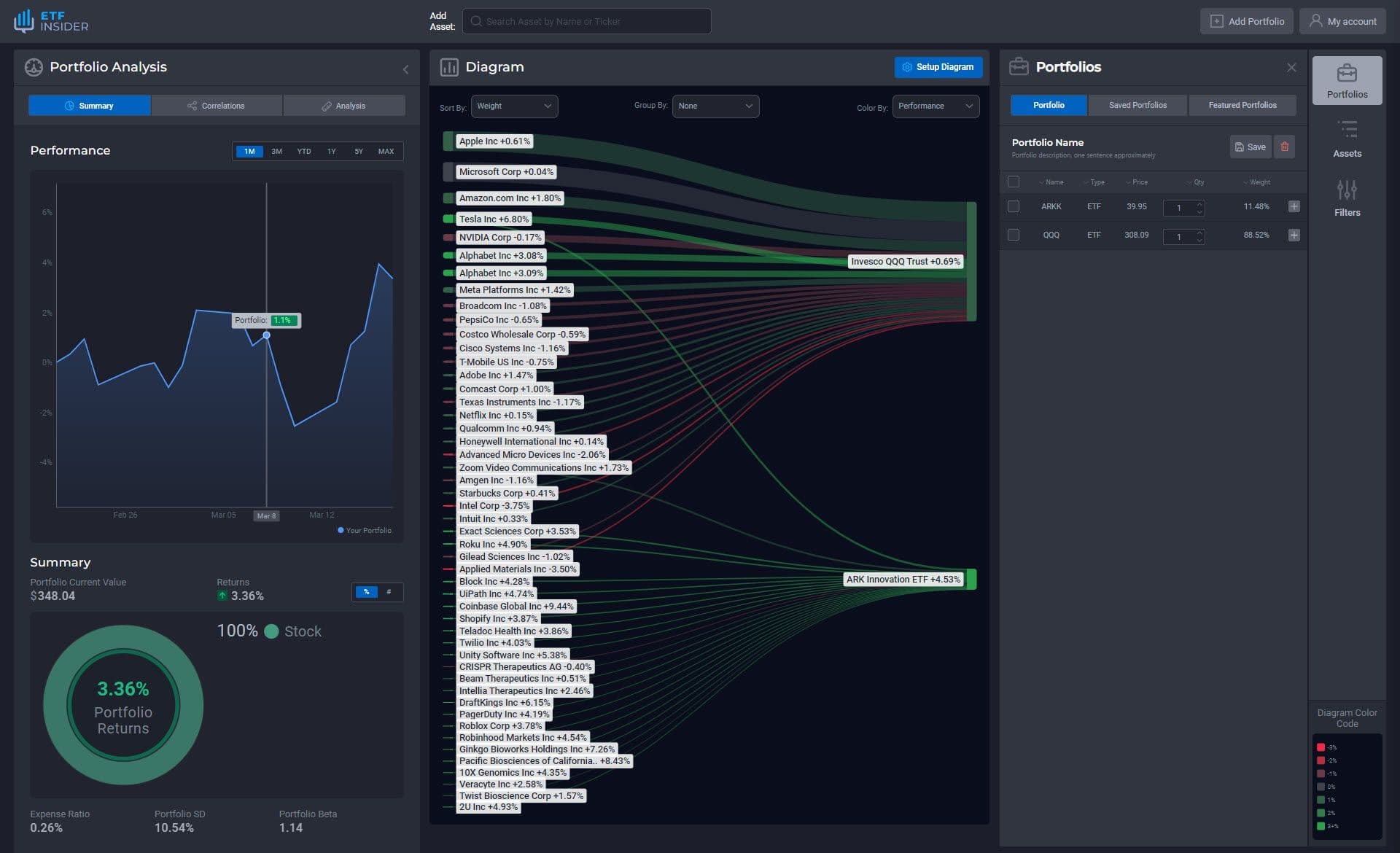Click plus icon in QQQ row

pos(1294,235)
